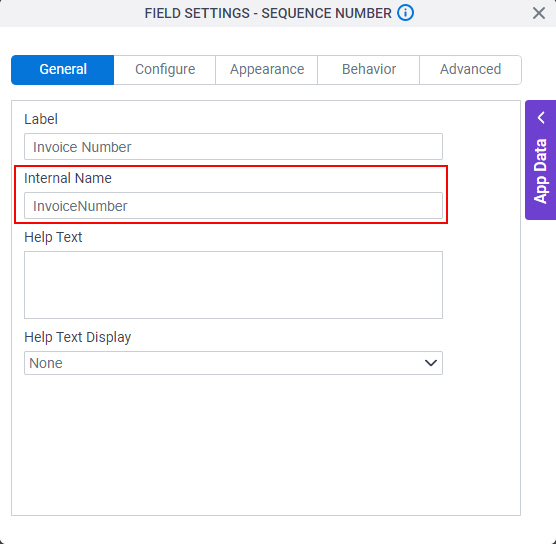556x544 pixels.
Task: Switch to the Configure tab
Action: tap(165, 70)
